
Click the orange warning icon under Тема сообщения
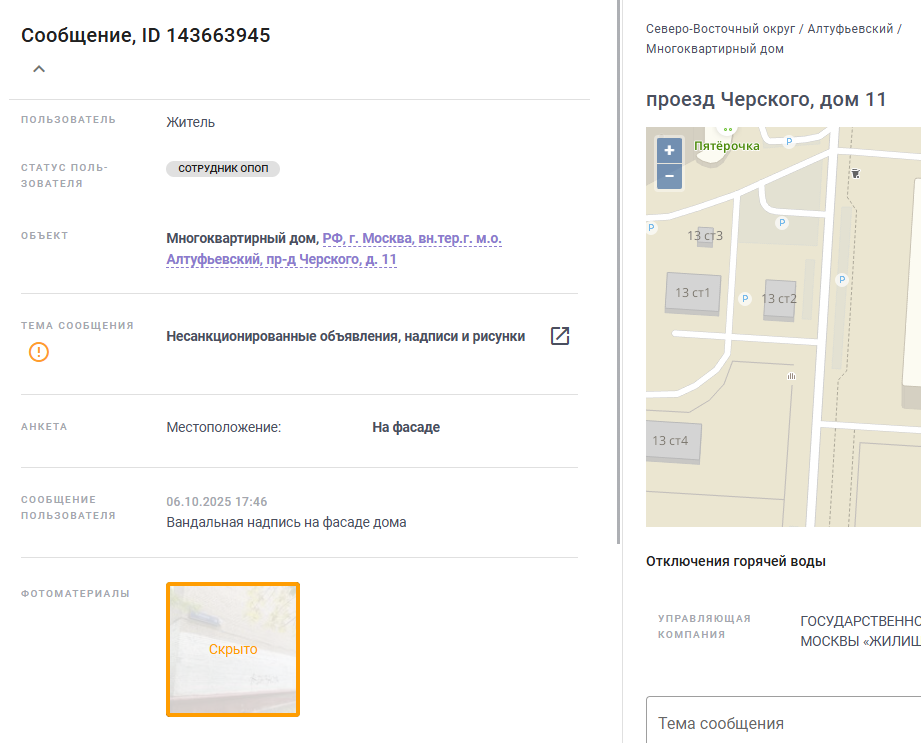tap(39, 352)
